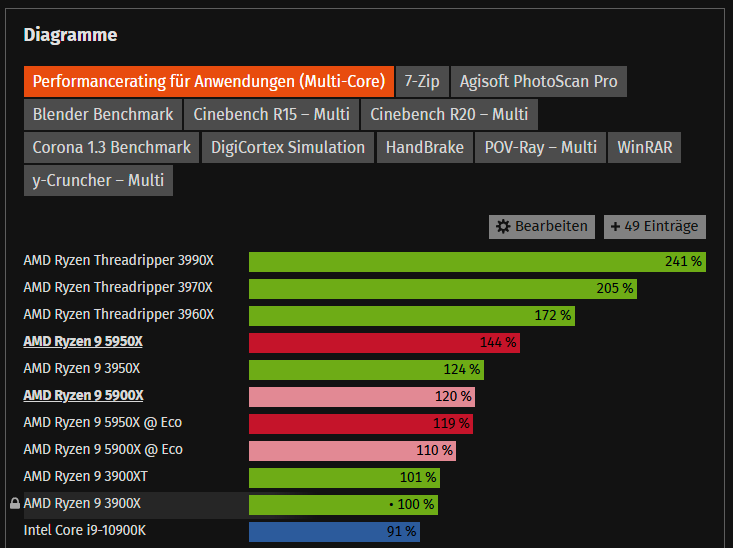The height and width of the screenshot is (548, 733).
Task: Click the 100 % reference bar
Action: [343, 505]
